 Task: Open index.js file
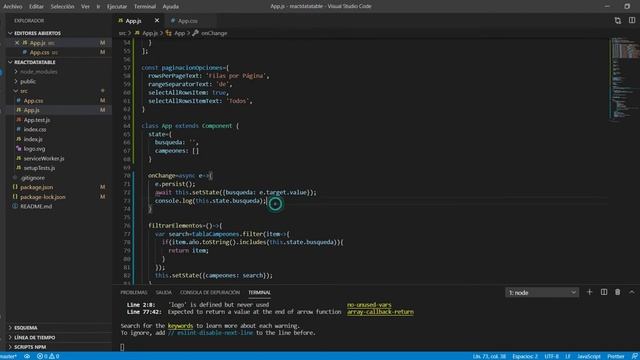click(33, 139)
